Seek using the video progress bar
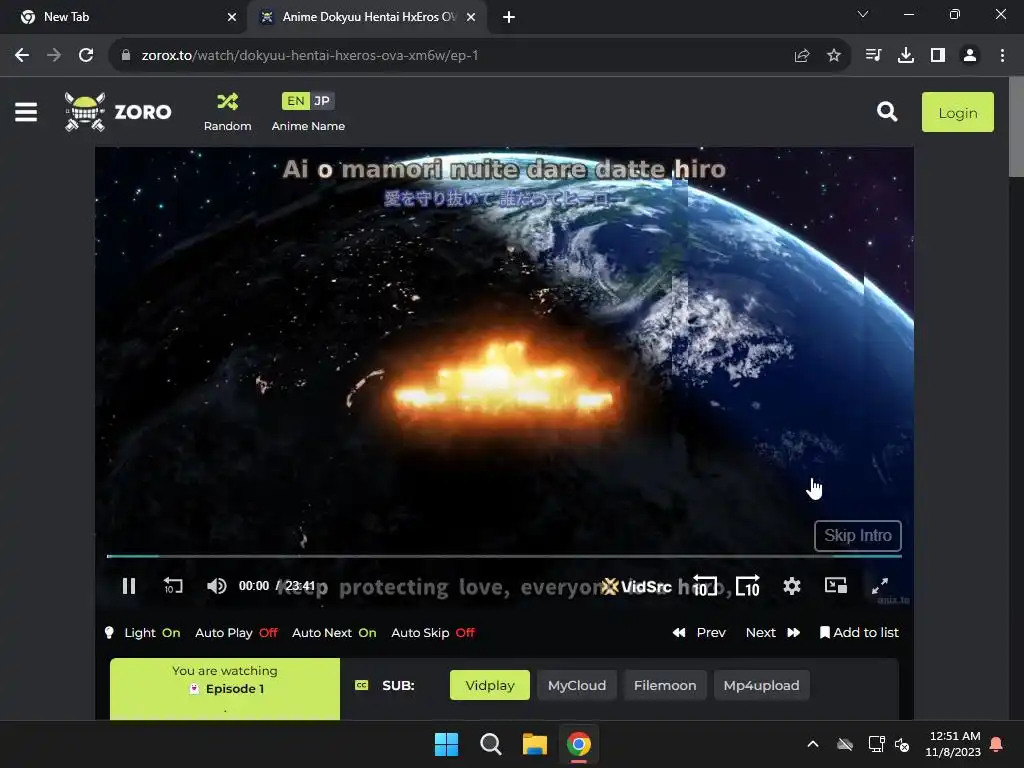The image size is (1024, 768). click(x=504, y=556)
